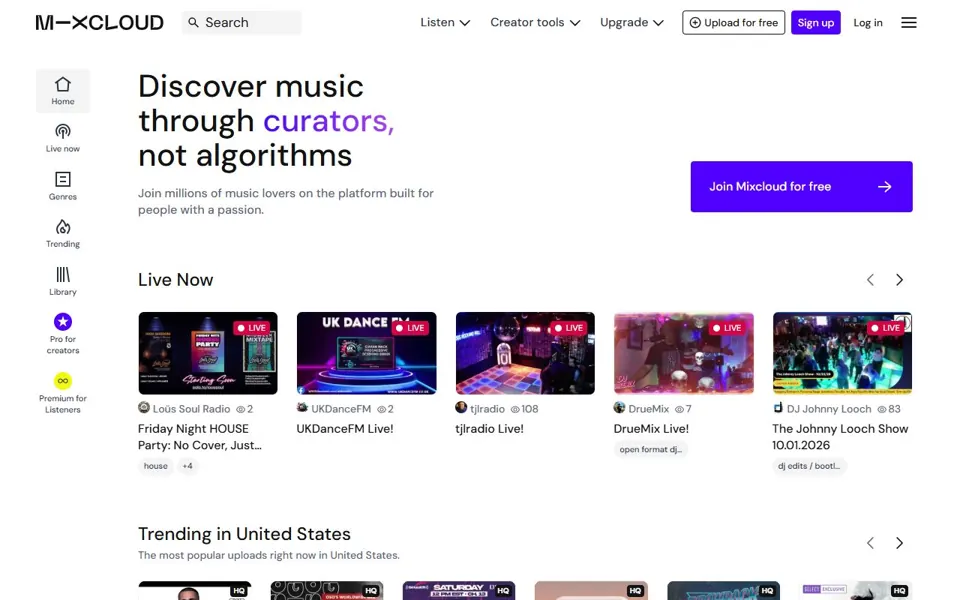Click UKDanceFM avatar icon
This screenshot has width=960, height=600.
tap(302, 407)
